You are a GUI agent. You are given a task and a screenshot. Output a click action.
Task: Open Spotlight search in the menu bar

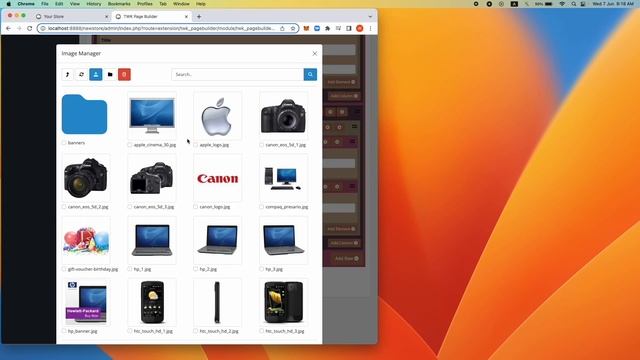[x=573, y=4]
